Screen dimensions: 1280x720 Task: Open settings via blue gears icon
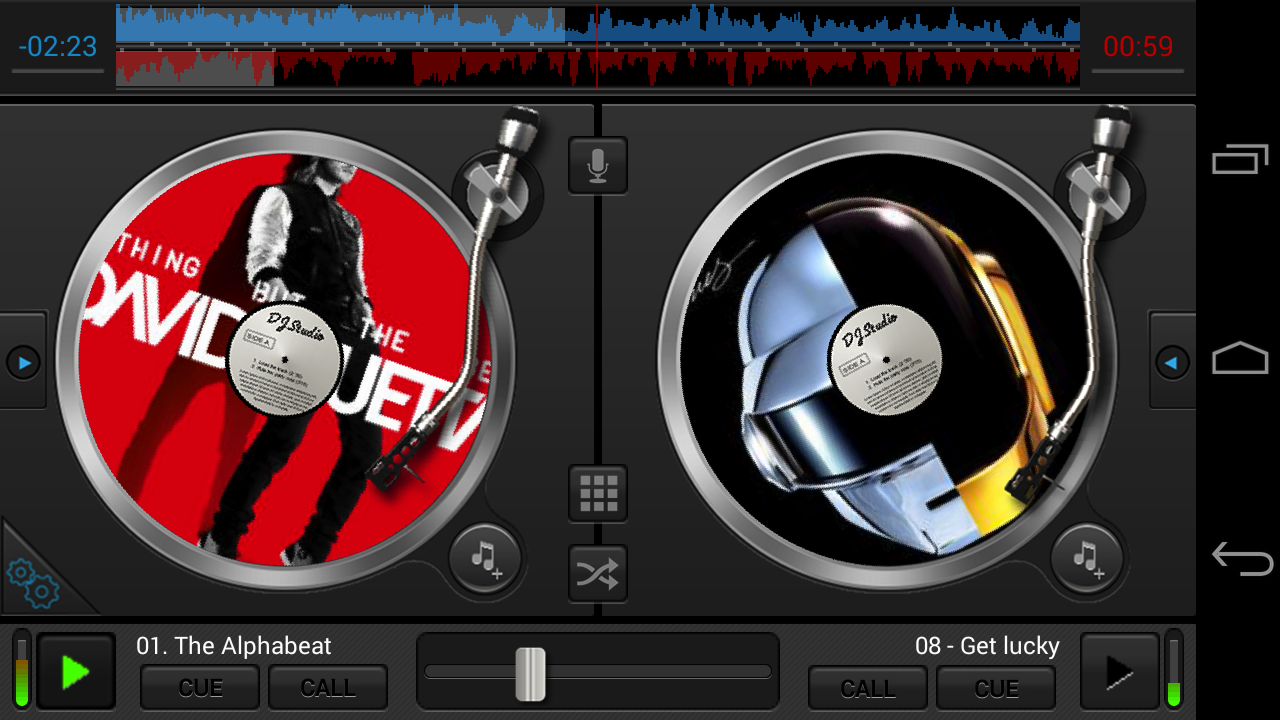[x=32, y=583]
